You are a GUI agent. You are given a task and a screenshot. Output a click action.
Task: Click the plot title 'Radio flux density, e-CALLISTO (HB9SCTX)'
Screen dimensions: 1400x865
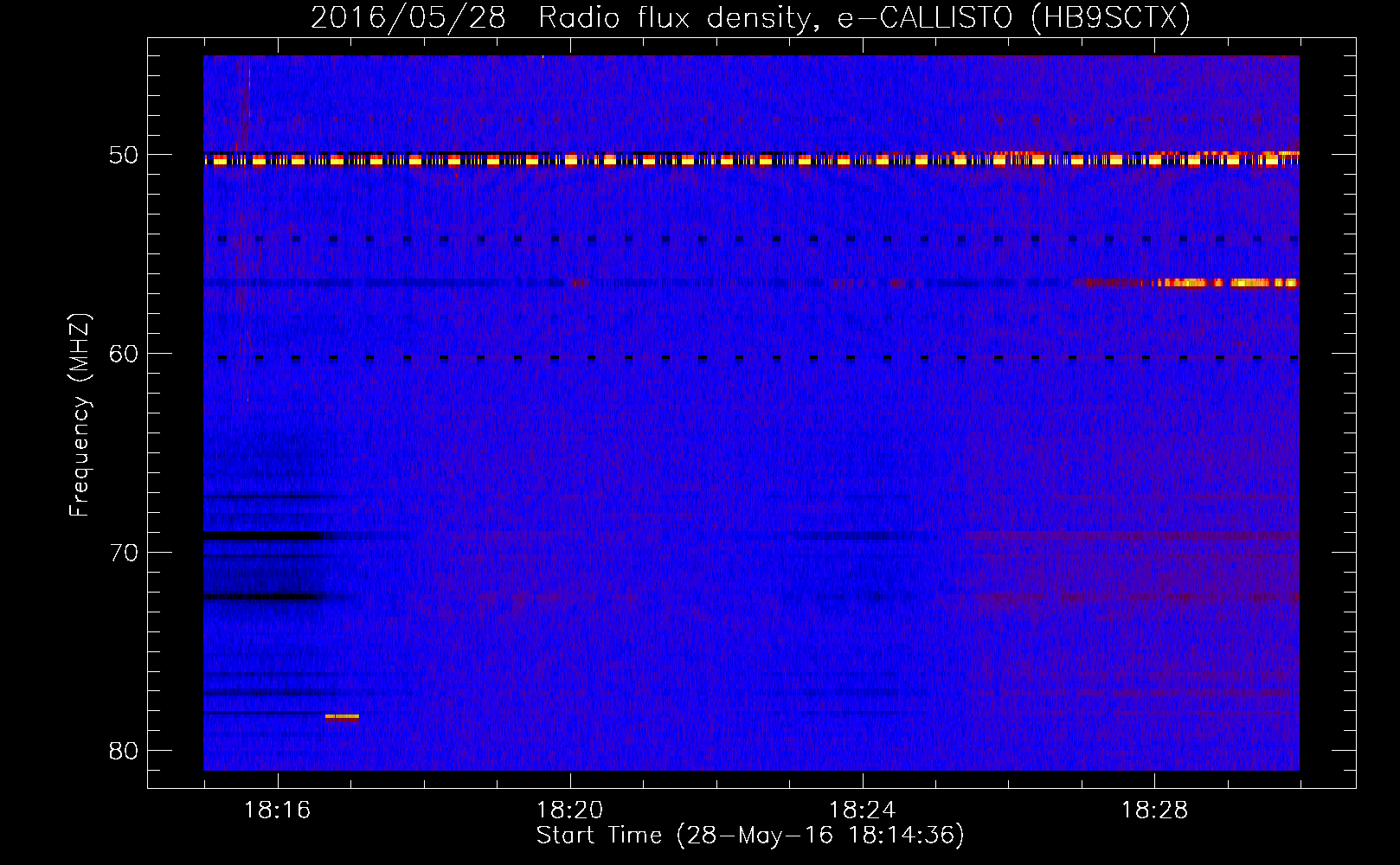coord(864,17)
